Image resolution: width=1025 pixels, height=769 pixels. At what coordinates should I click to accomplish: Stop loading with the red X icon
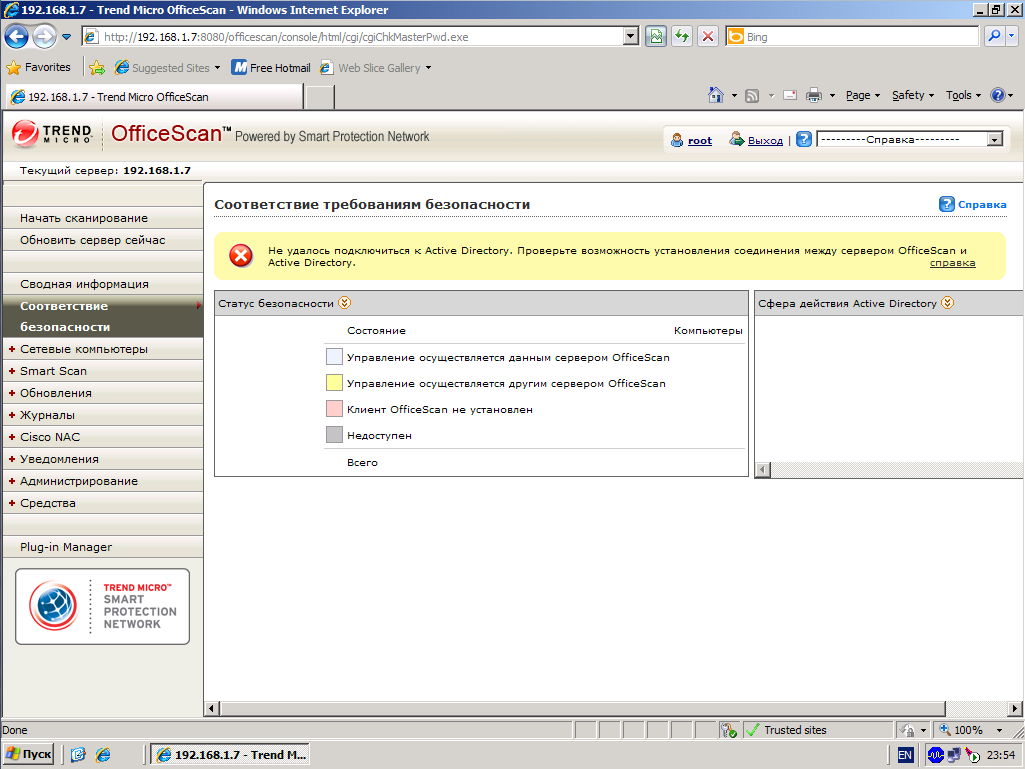(x=707, y=37)
